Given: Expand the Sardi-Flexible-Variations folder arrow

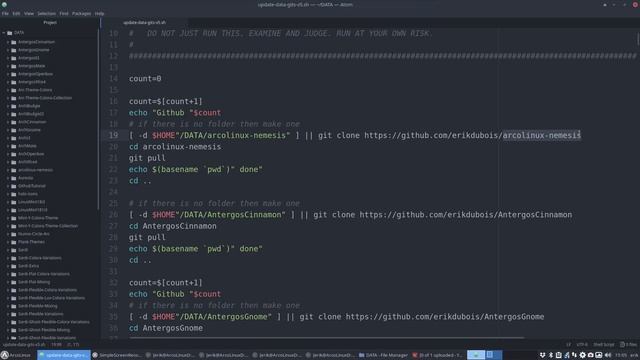Looking at the screenshot, I should [x=8, y=314].
